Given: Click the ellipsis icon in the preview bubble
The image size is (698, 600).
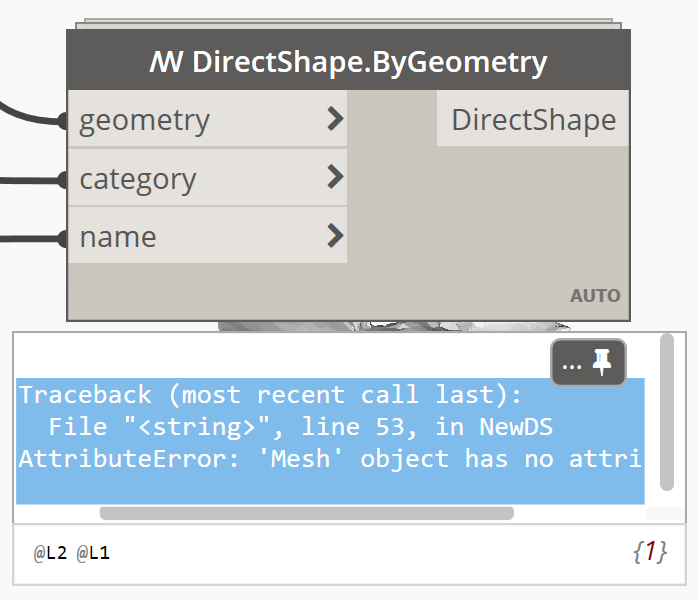Looking at the screenshot, I should click(x=572, y=365).
